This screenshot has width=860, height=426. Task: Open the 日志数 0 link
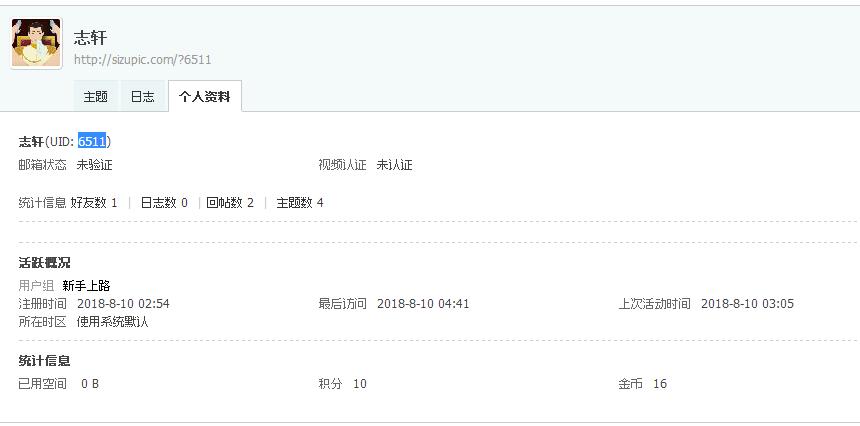(164, 203)
